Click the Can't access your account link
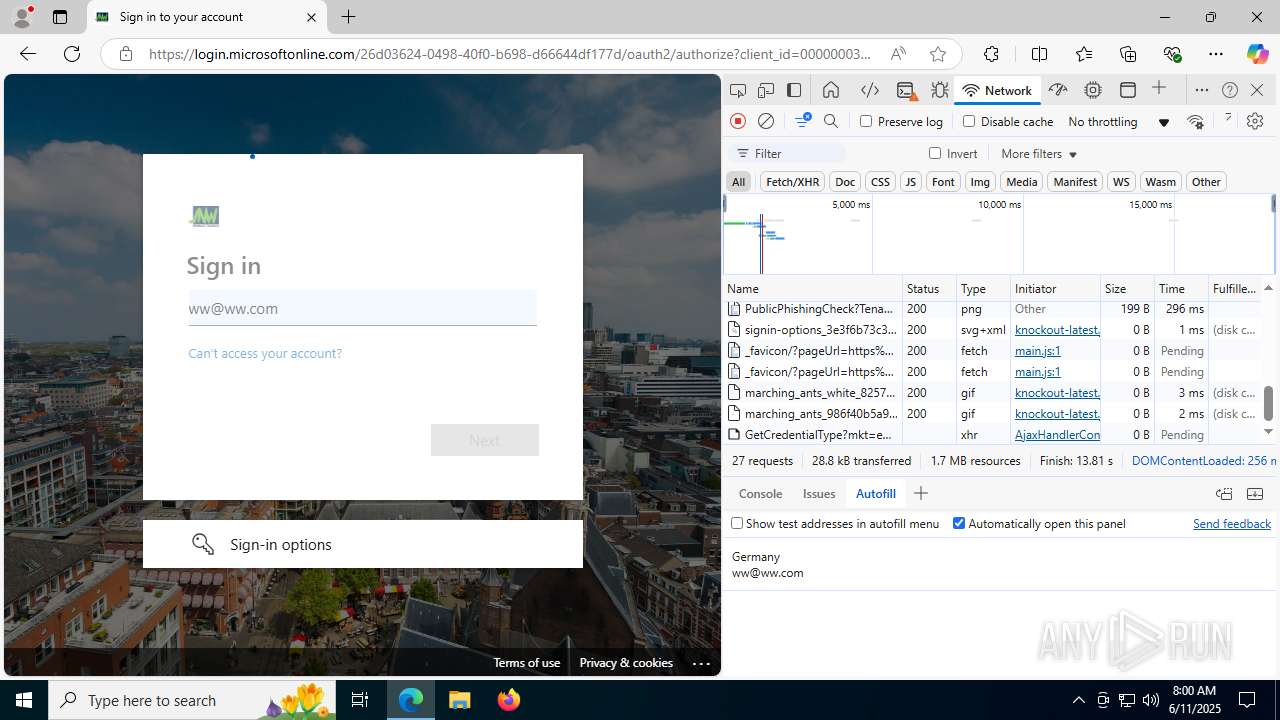This screenshot has width=1280, height=720. [x=265, y=353]
